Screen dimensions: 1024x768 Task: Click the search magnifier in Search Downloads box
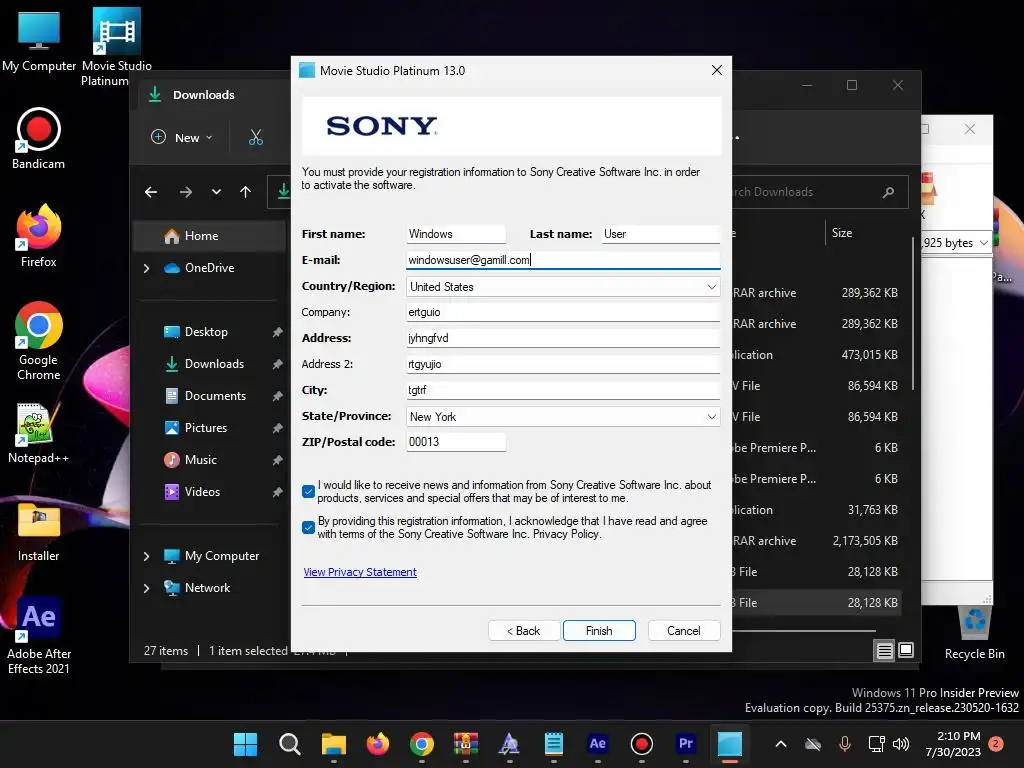point(888,192)
